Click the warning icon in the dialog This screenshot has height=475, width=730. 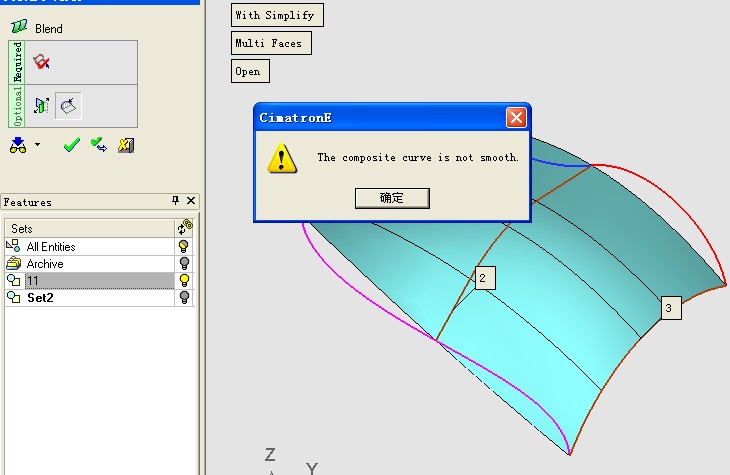click(x=282, y=159)
